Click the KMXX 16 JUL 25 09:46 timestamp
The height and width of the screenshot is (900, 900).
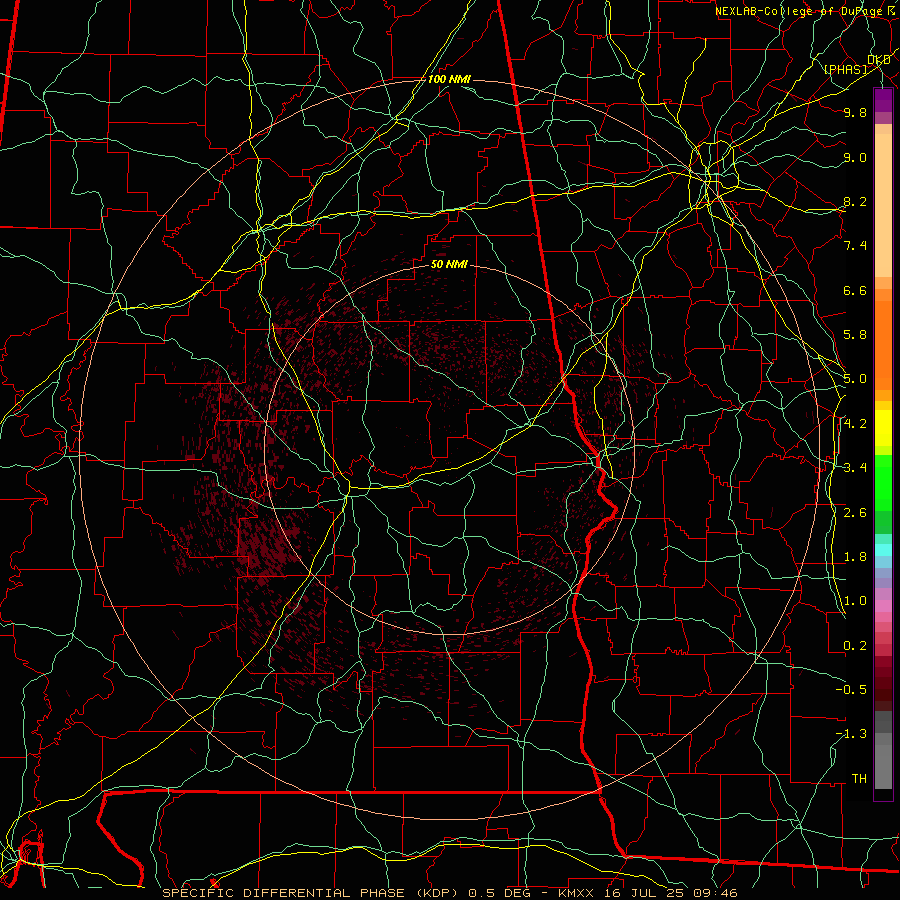tap(648, 893)
